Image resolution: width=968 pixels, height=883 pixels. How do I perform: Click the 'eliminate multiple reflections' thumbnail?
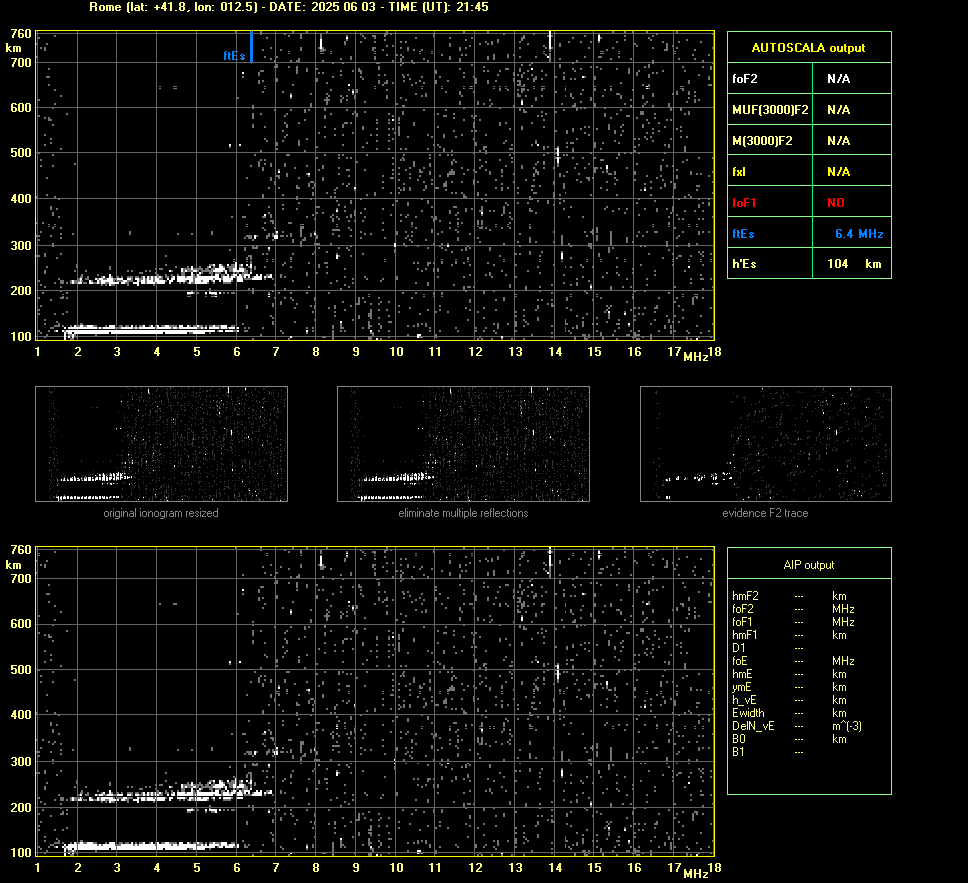click(463, 444)
